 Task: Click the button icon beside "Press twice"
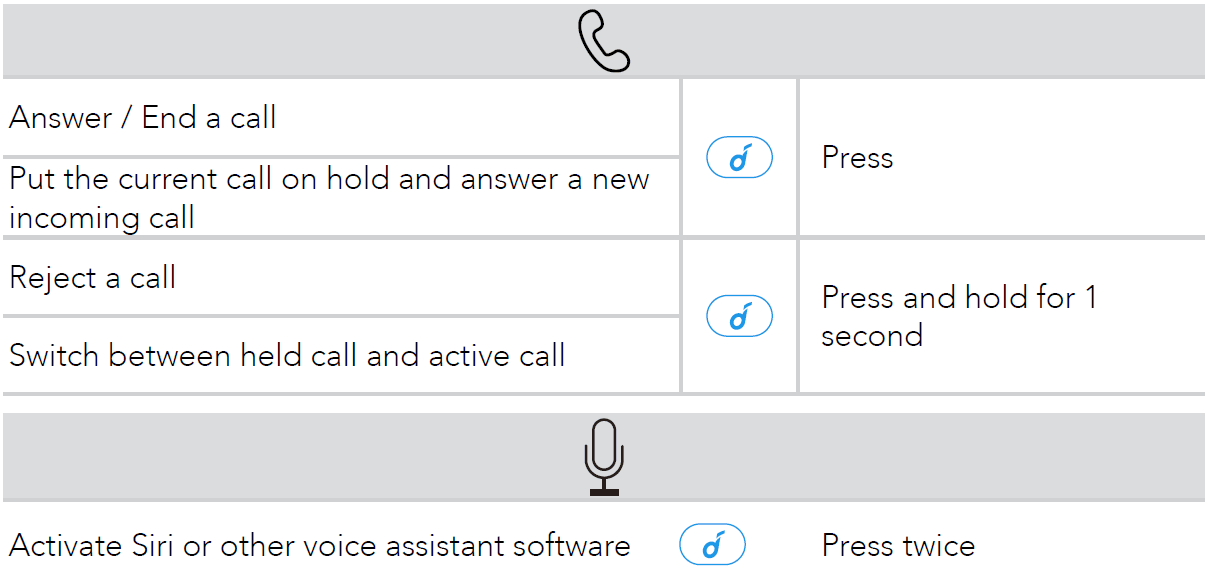pos(712,545)
